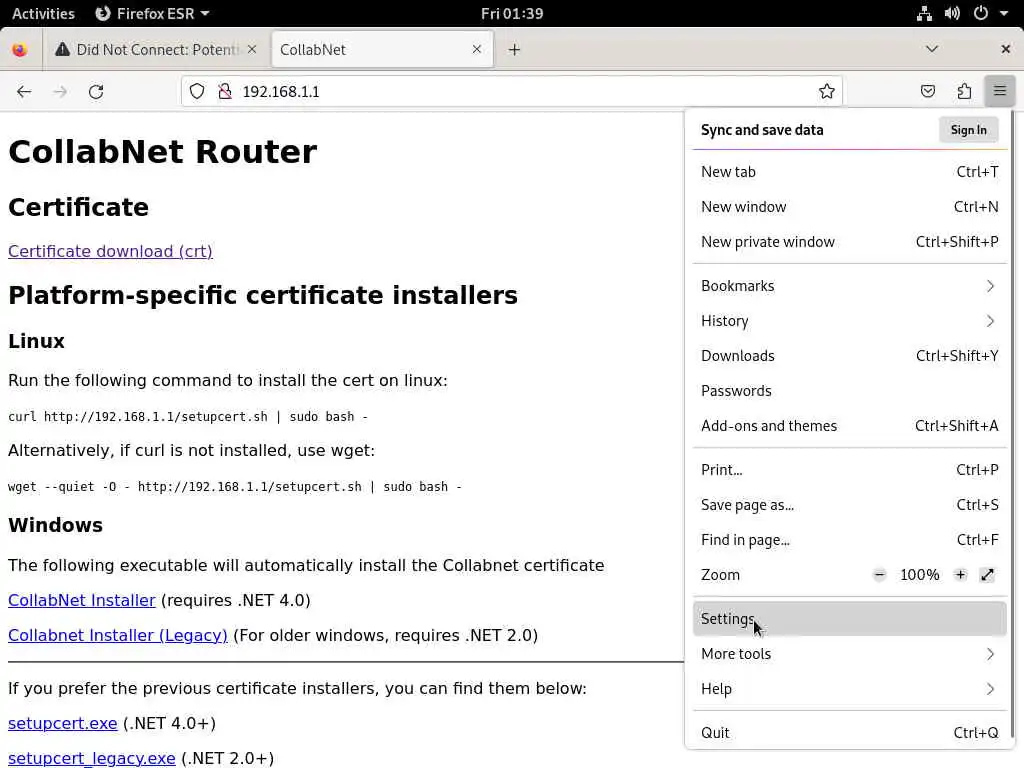Expand the More tools submenu
Screen dimensions: 1024x768
click(x=849, y=654)
